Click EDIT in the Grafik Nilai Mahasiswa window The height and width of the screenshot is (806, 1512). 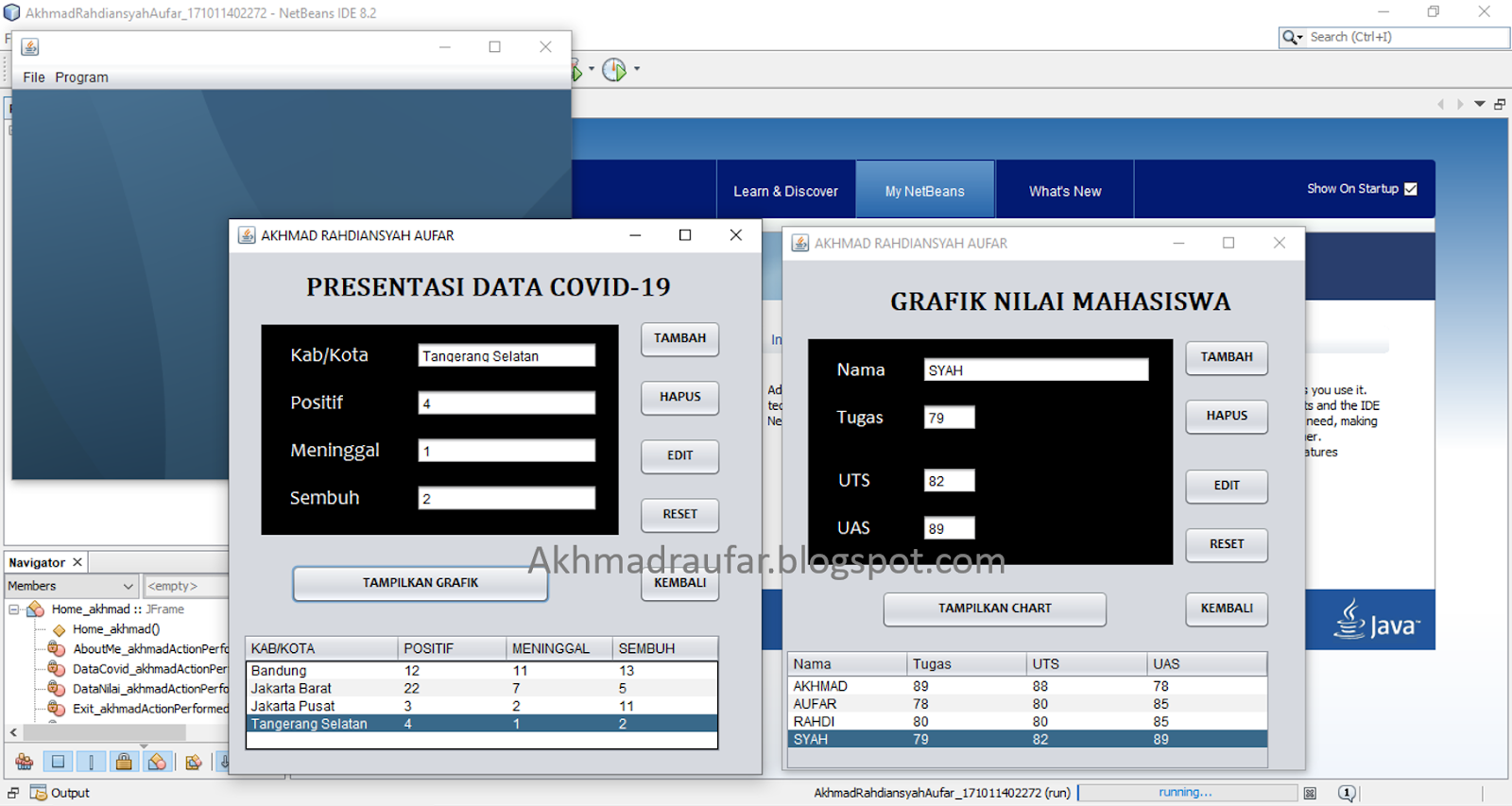coord(1227,486)
